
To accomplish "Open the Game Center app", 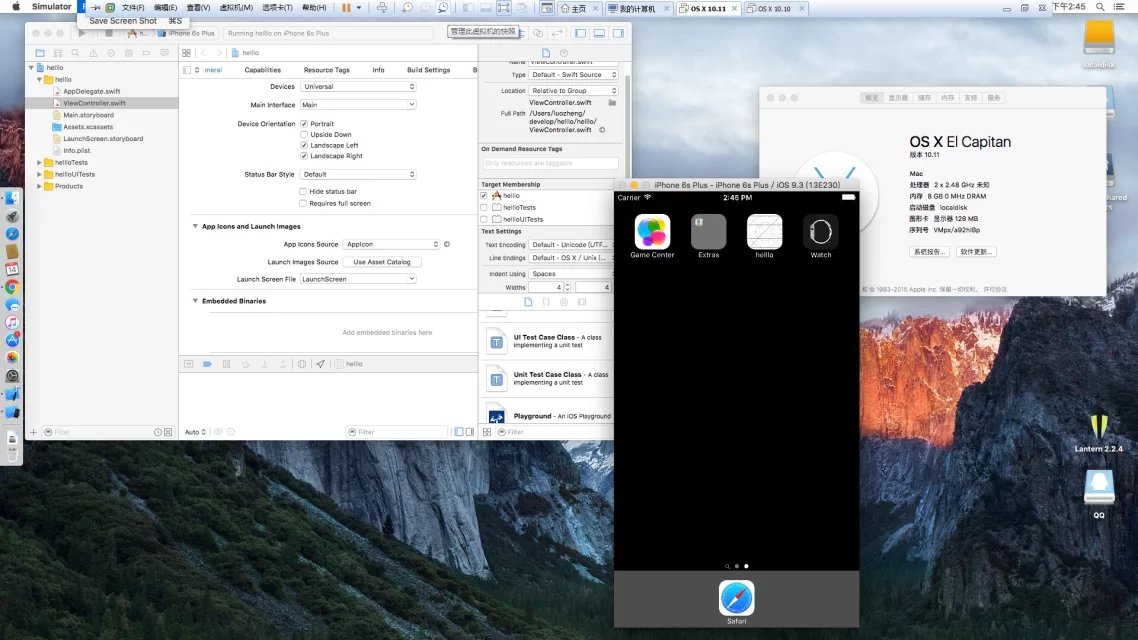I will (652, 232).
